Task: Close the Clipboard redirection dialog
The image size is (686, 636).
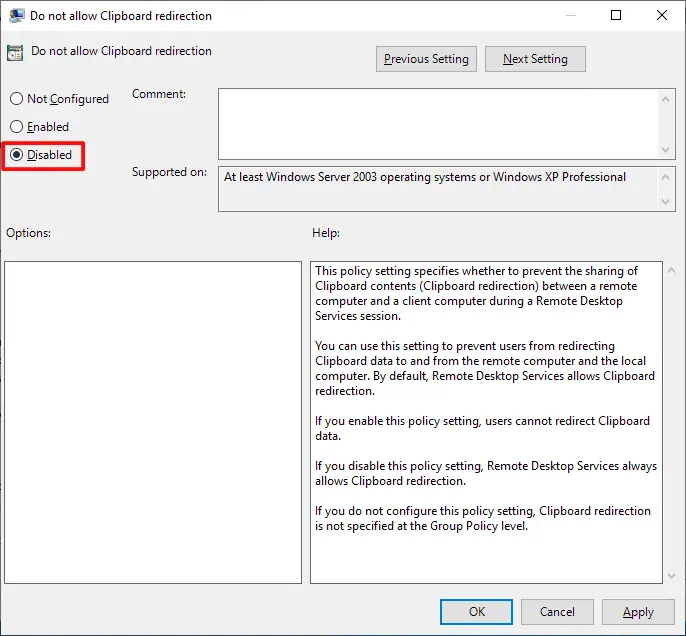Action: pos(662,16)
